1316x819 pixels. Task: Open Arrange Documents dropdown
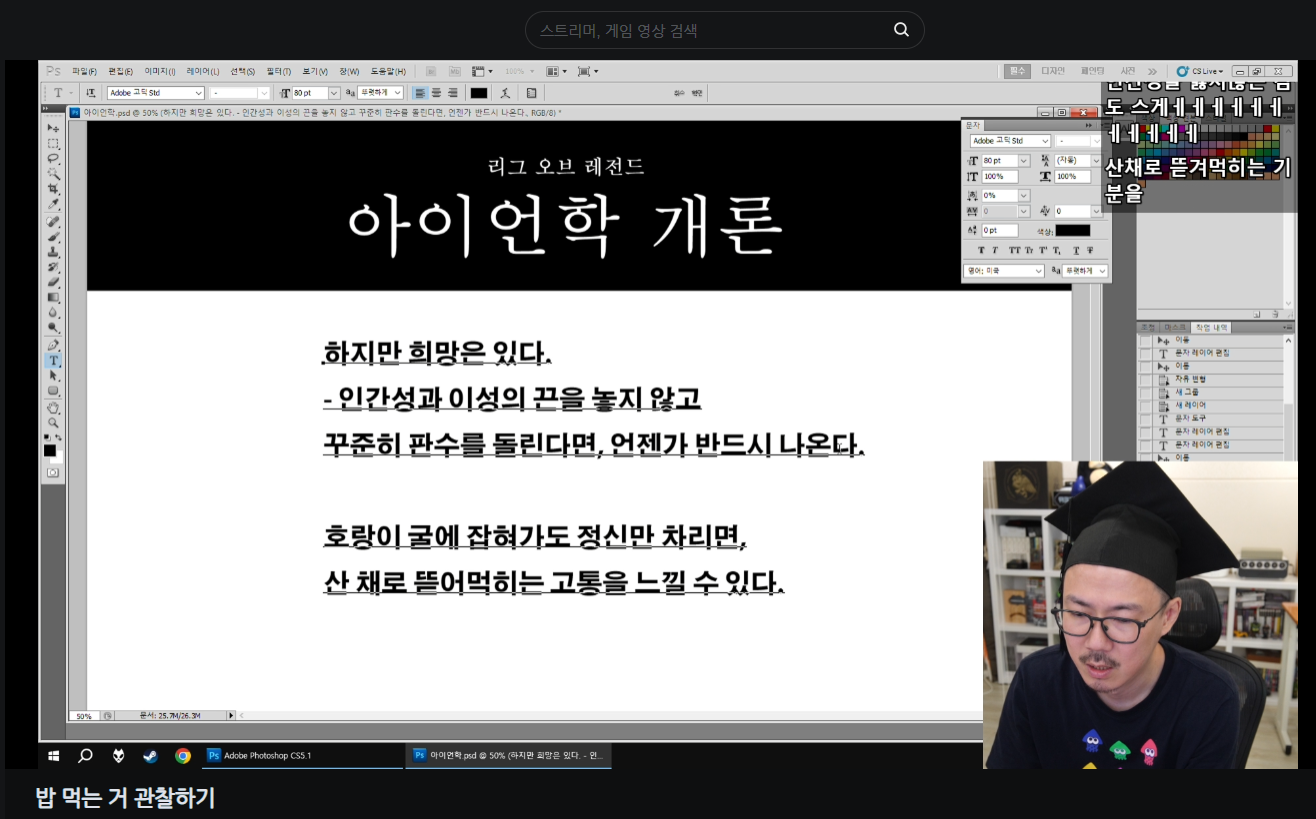[x=558, y=71]
